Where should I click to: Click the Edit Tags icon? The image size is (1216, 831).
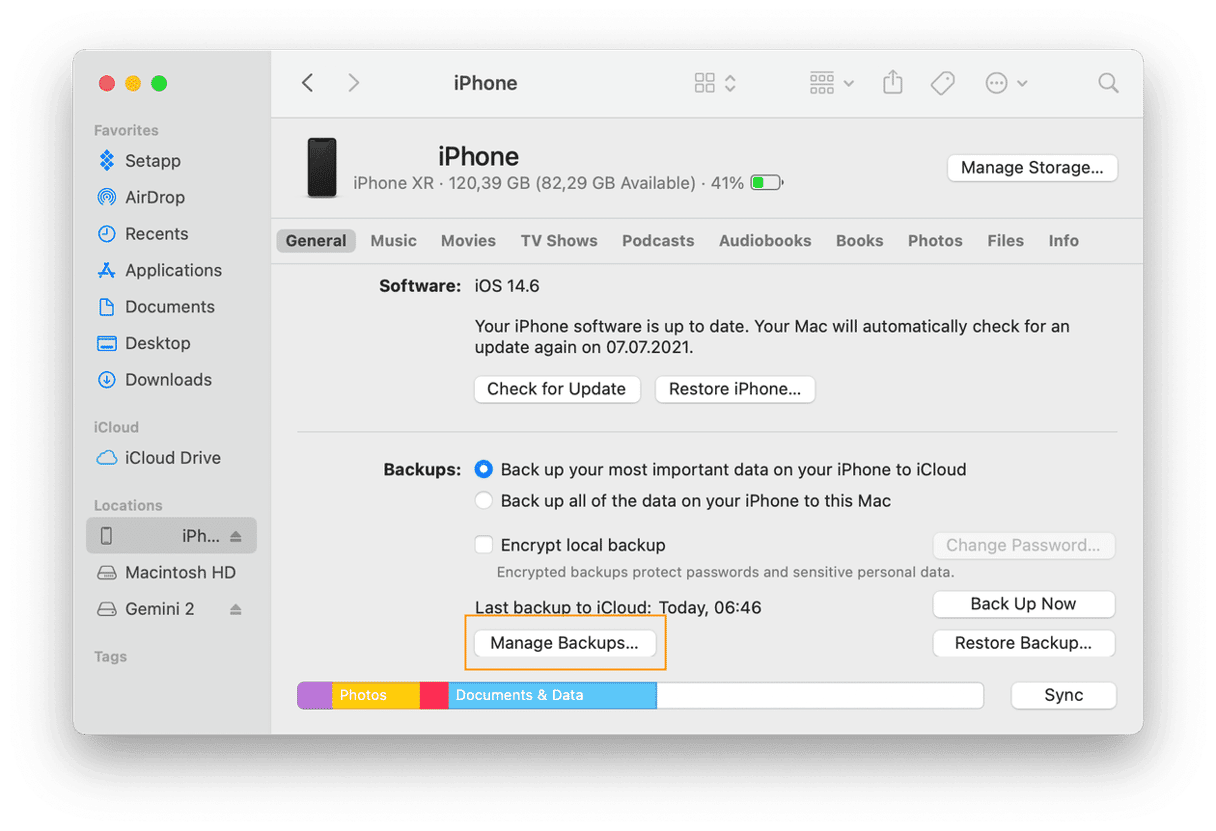[x=942, y=84]
